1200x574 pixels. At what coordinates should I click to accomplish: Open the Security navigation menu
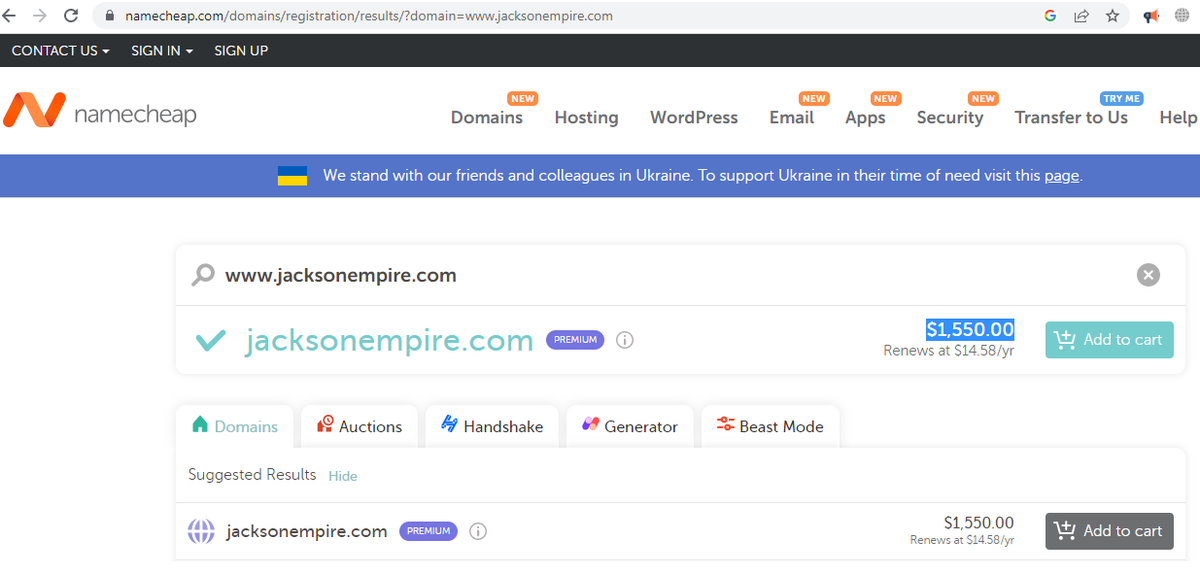click(x=950, y=118)
